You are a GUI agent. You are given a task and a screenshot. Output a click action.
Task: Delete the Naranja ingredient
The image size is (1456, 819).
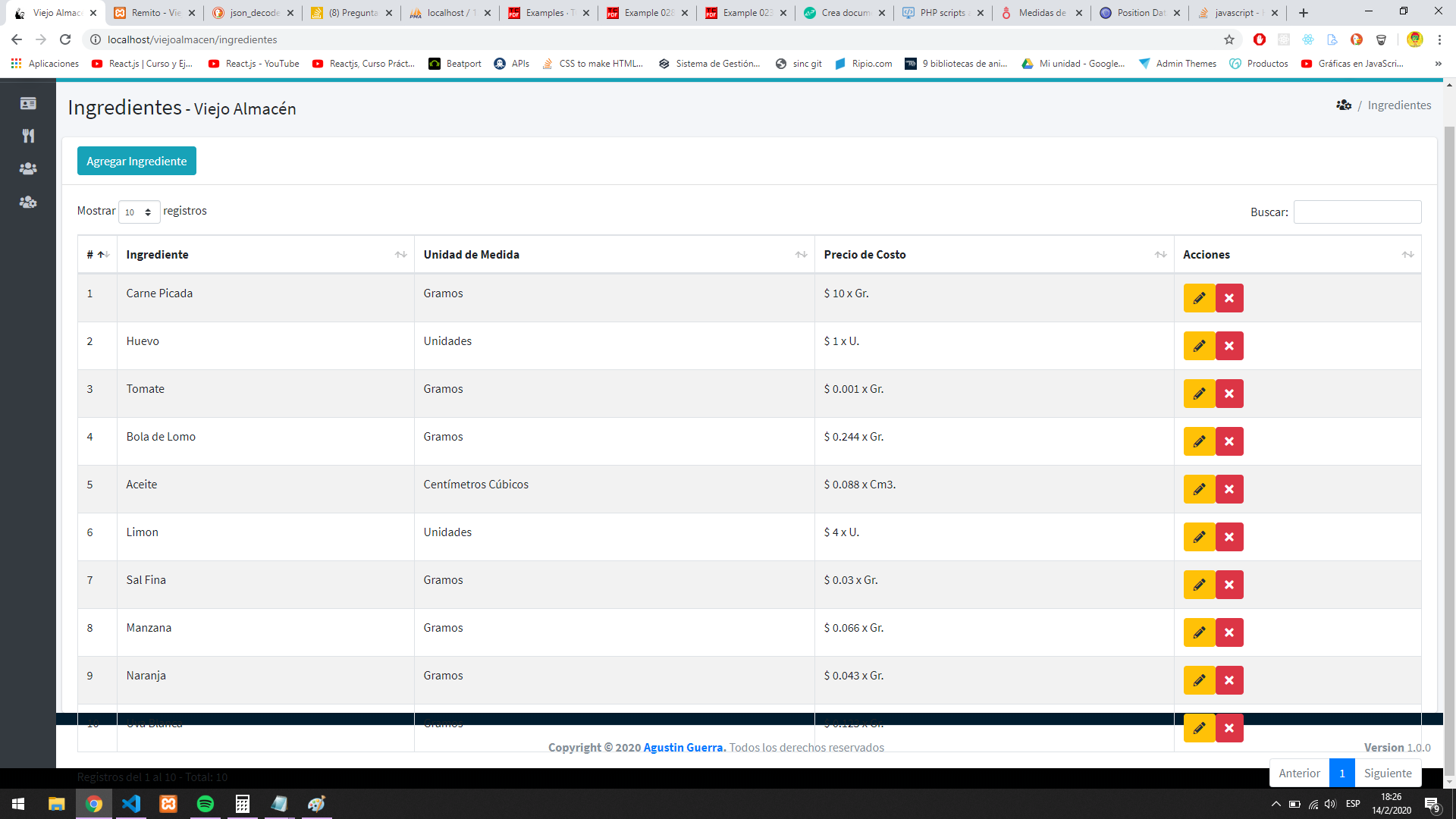[x=1229, y=680]
